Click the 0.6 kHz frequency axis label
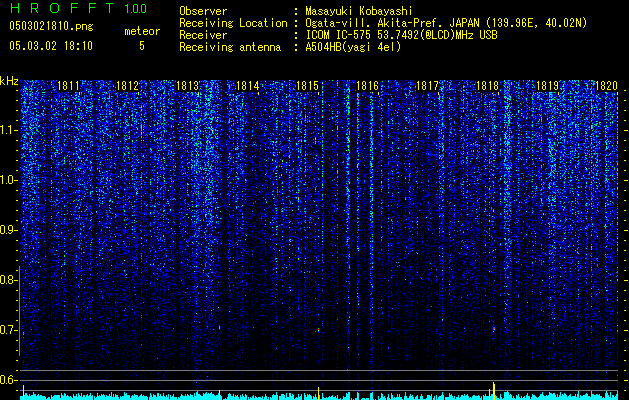 pyautogui.click(x=9, y=380)
